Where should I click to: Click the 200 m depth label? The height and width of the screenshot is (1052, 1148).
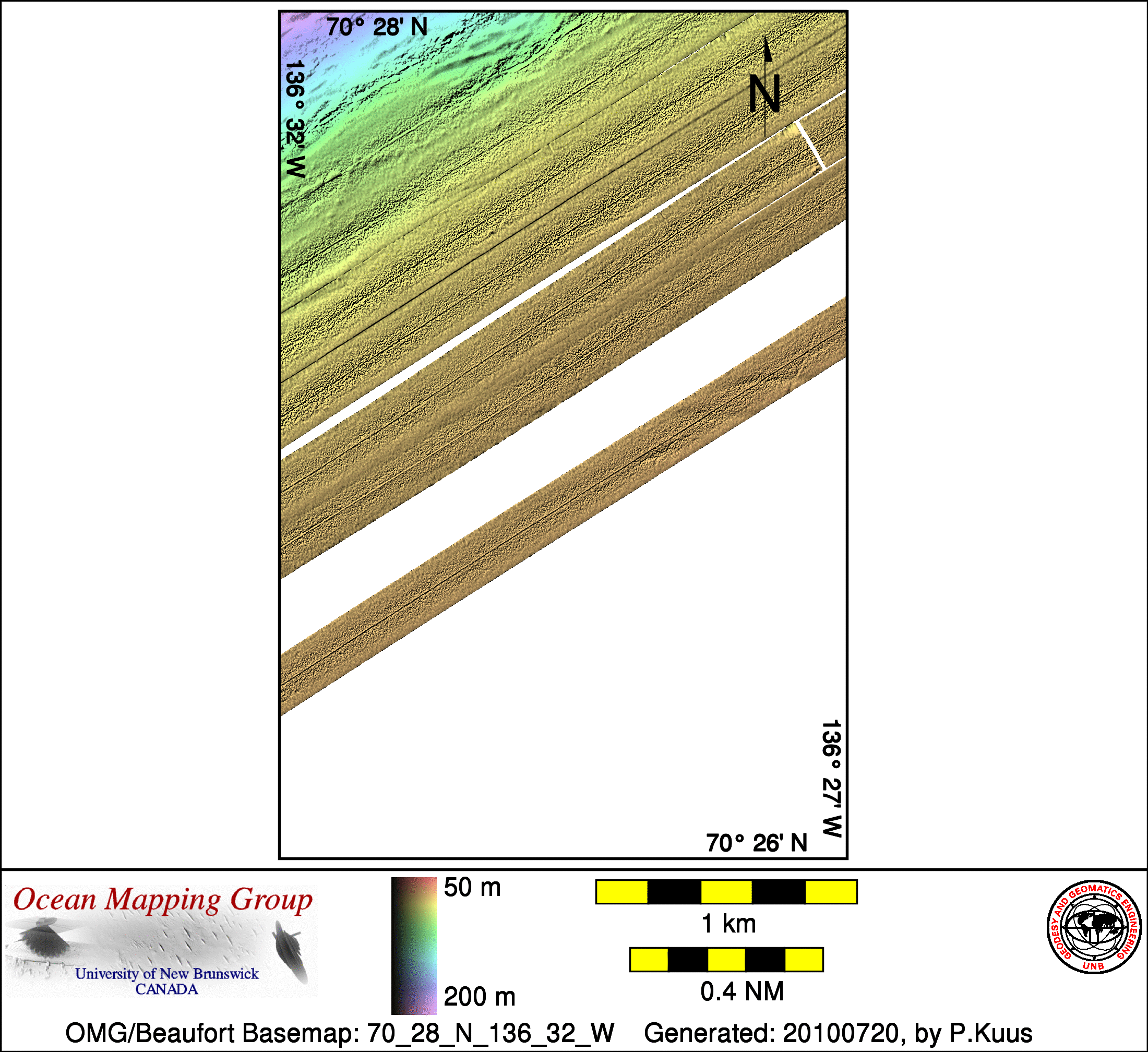click(479, 997)
